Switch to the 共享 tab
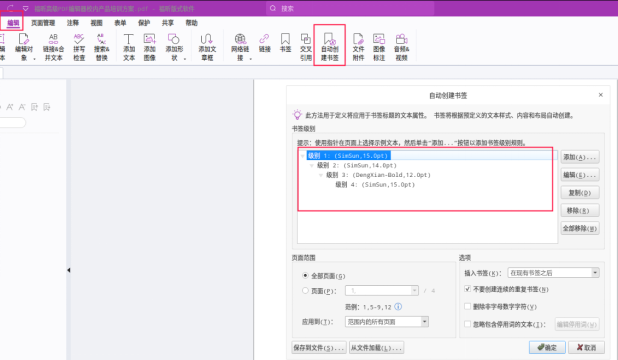Screen dimensions: 618x360 [168, 23]
